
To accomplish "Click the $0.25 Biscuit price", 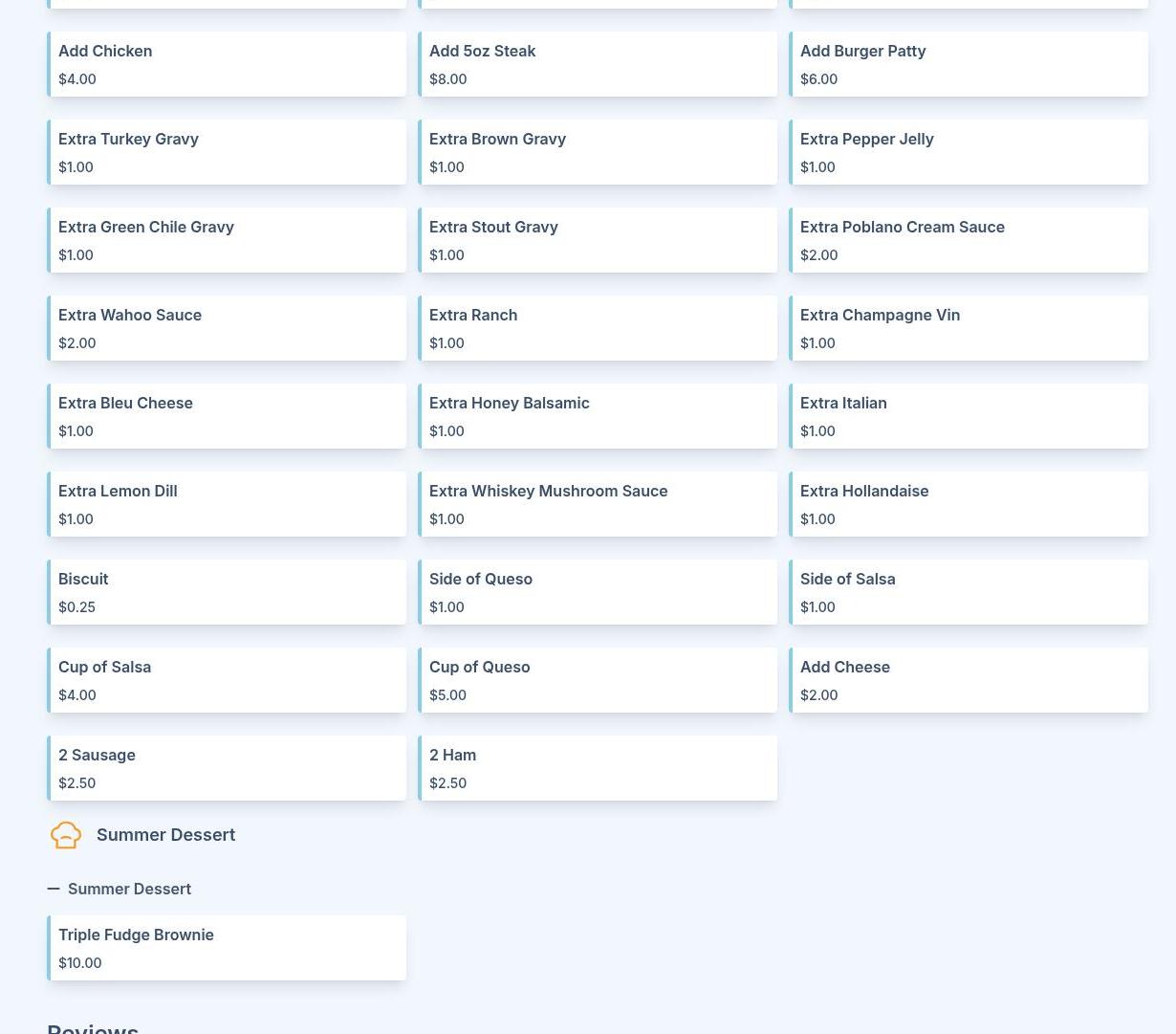I will tap(76, 607).
